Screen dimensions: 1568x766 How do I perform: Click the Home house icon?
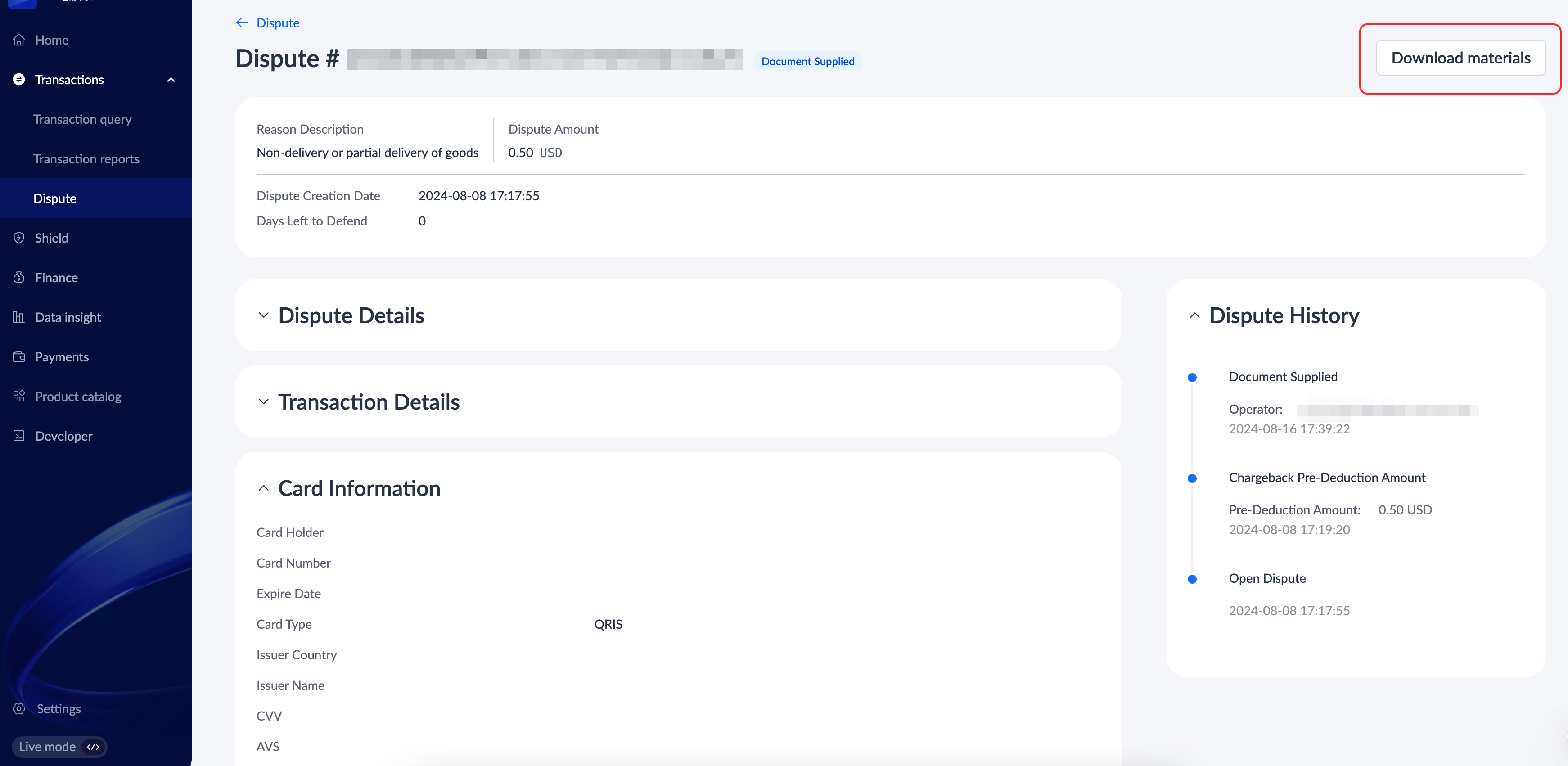click(19, 40)
